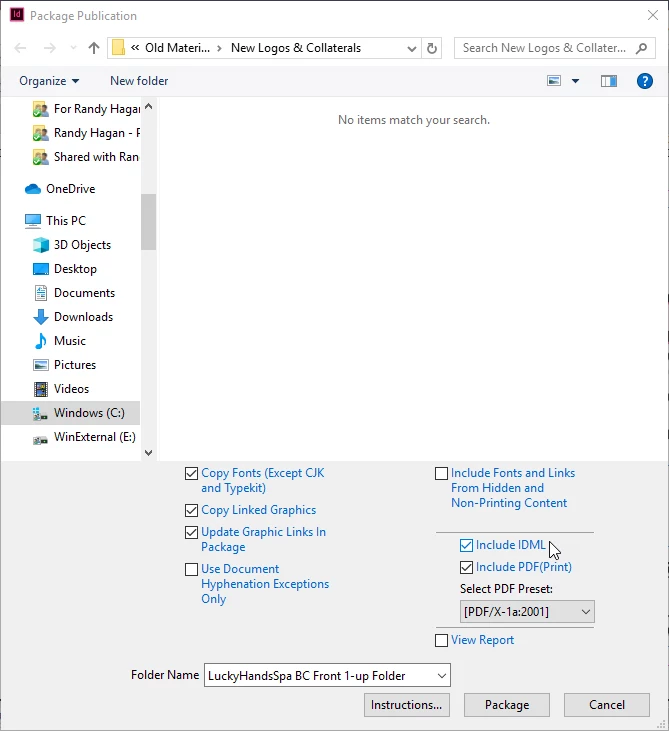Show the preview pane
The height and width of the screenshot is (731, 669).
click(x=608, y=81)
